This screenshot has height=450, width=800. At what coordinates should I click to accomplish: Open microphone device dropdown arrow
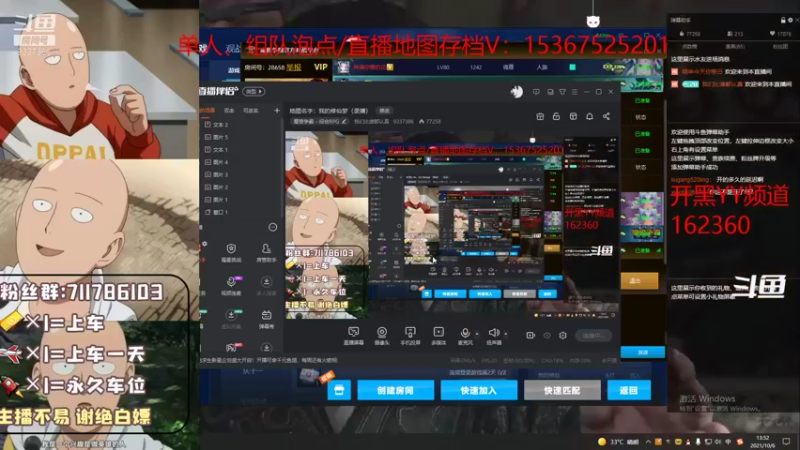coord(477,334)
